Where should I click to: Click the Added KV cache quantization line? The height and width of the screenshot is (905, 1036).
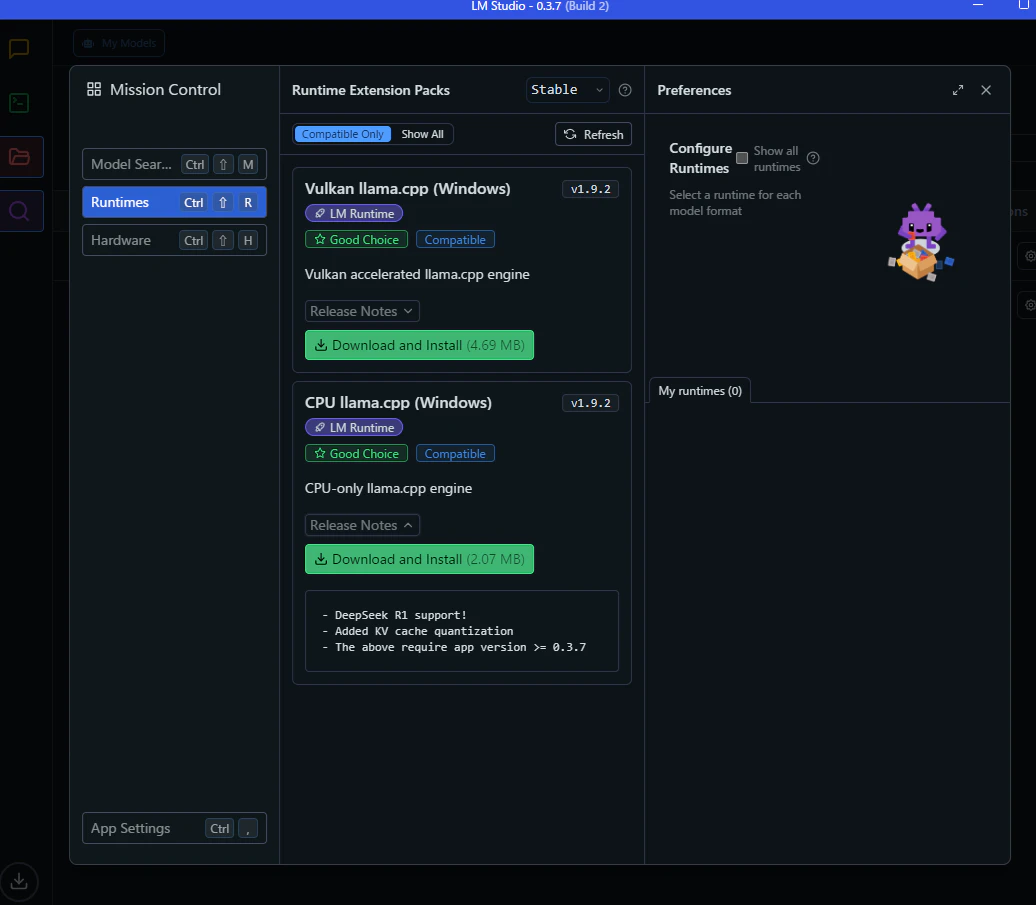(x=418, y=631)
